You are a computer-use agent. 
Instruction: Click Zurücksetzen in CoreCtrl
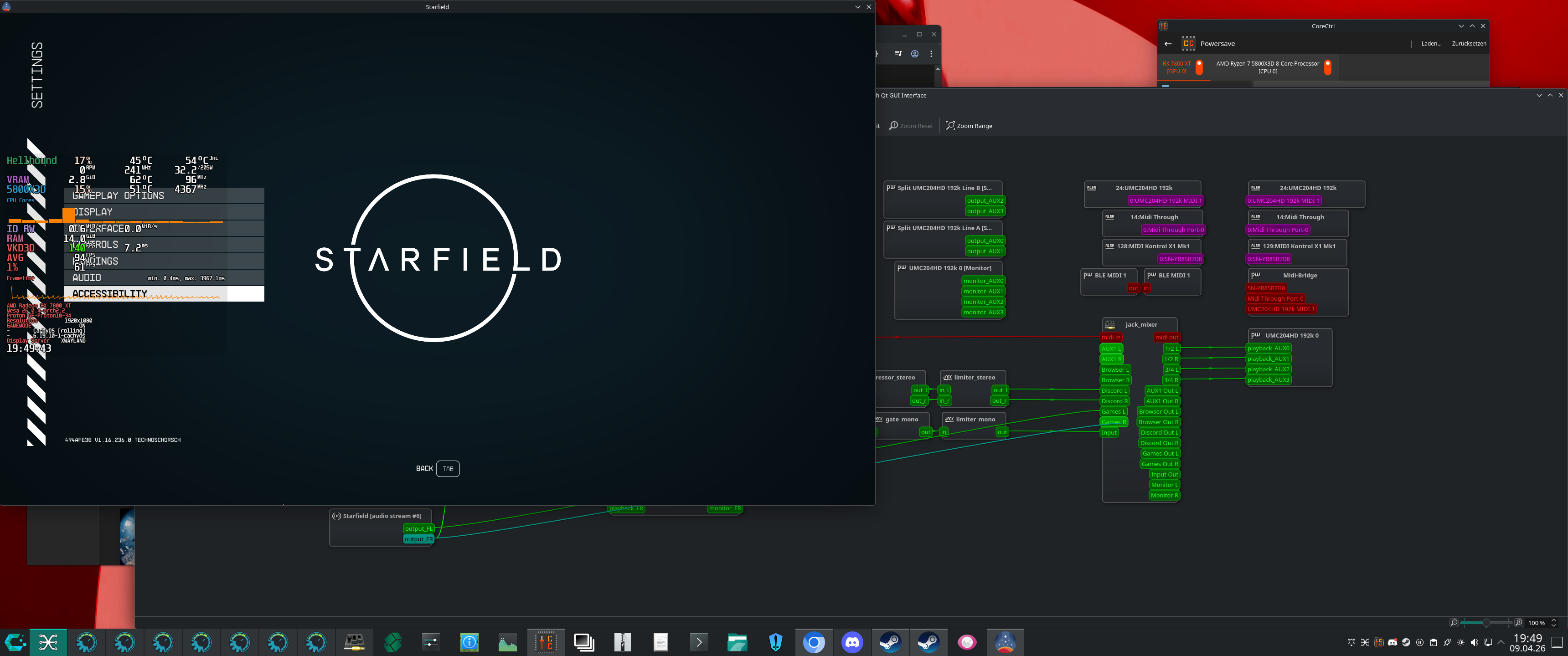(x=1469, y=44)
